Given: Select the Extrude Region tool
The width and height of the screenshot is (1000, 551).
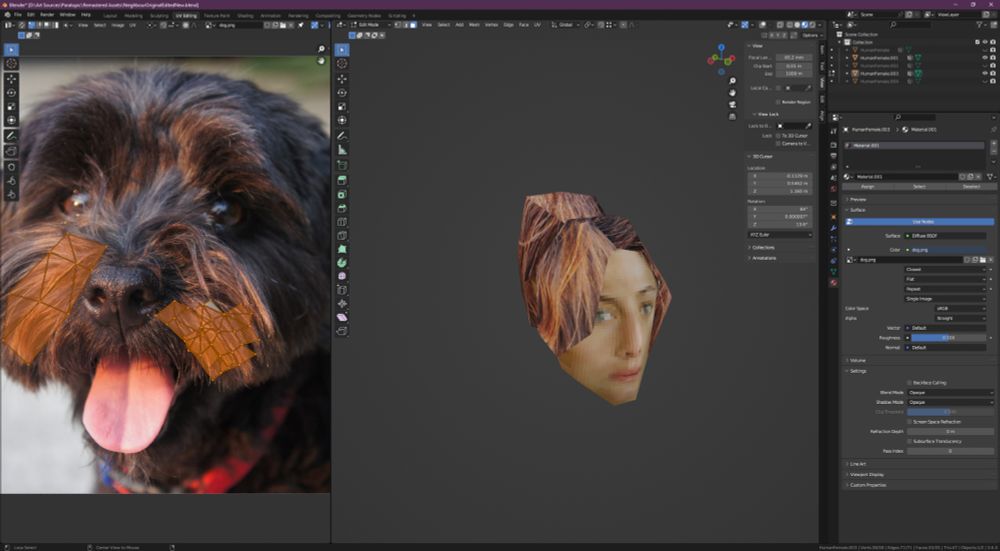Looking at the screenshot, I should pos(342,180).
